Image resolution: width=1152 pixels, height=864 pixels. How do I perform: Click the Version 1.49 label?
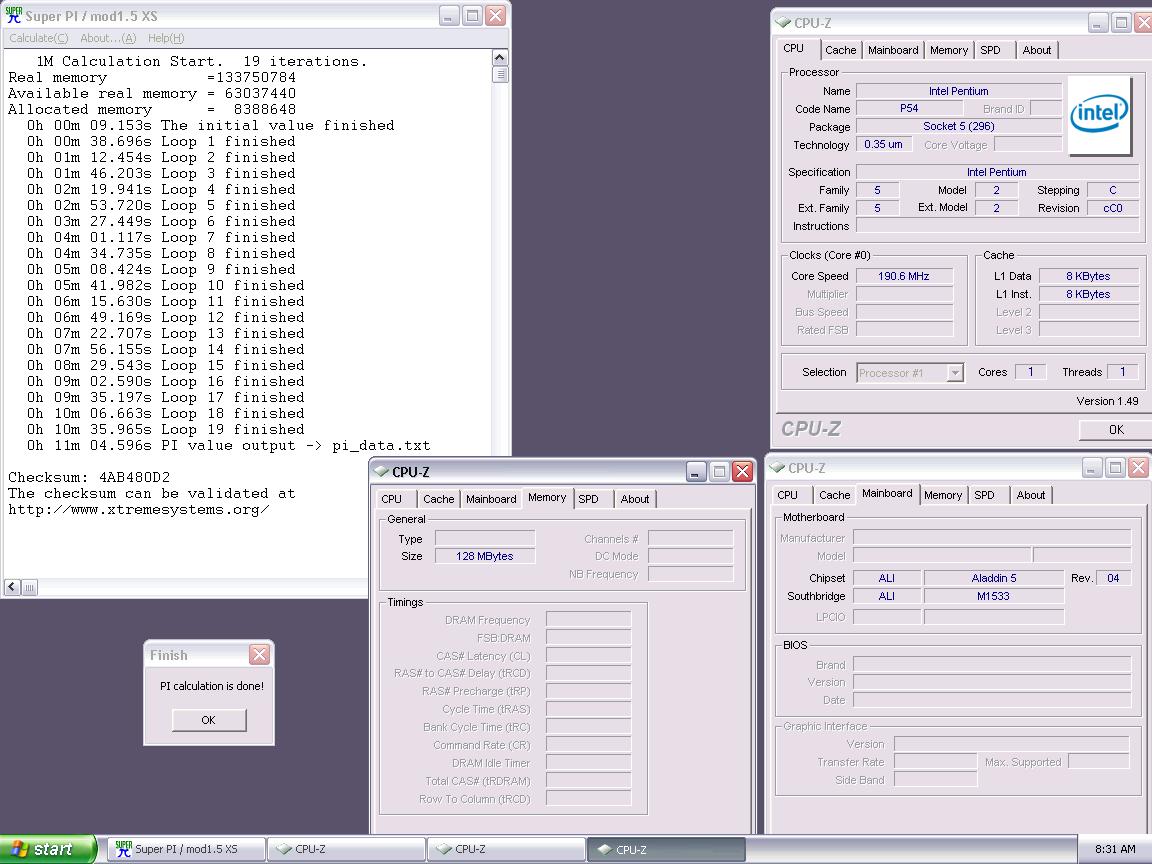coord(1107,401)
